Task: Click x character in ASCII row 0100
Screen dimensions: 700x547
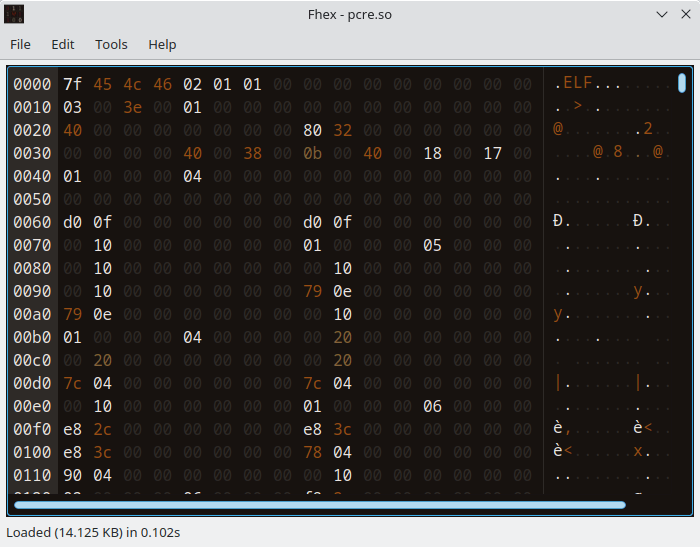Action: click(x=638, y=451)
